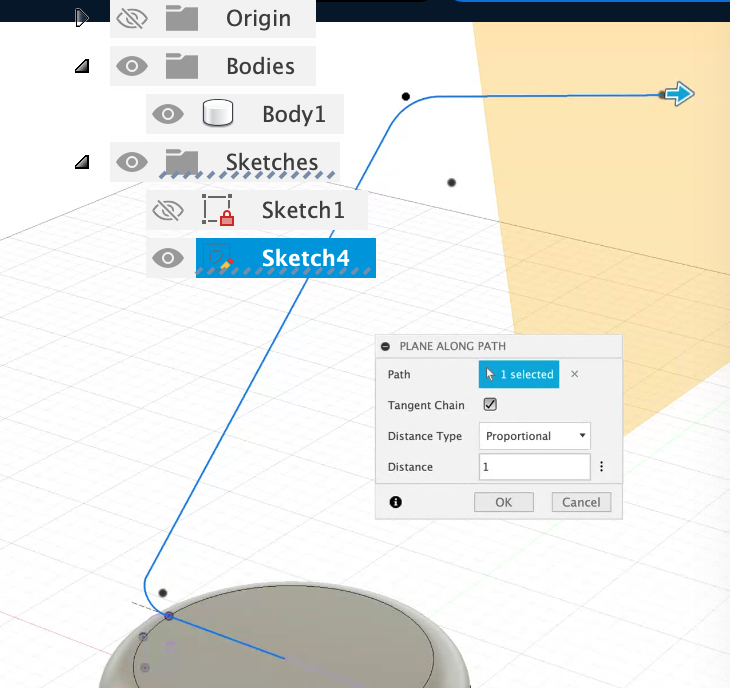Hide the Bodies folder visibility
The height and width of the screenshot is (688, 730).
click(x=132, y=66)
